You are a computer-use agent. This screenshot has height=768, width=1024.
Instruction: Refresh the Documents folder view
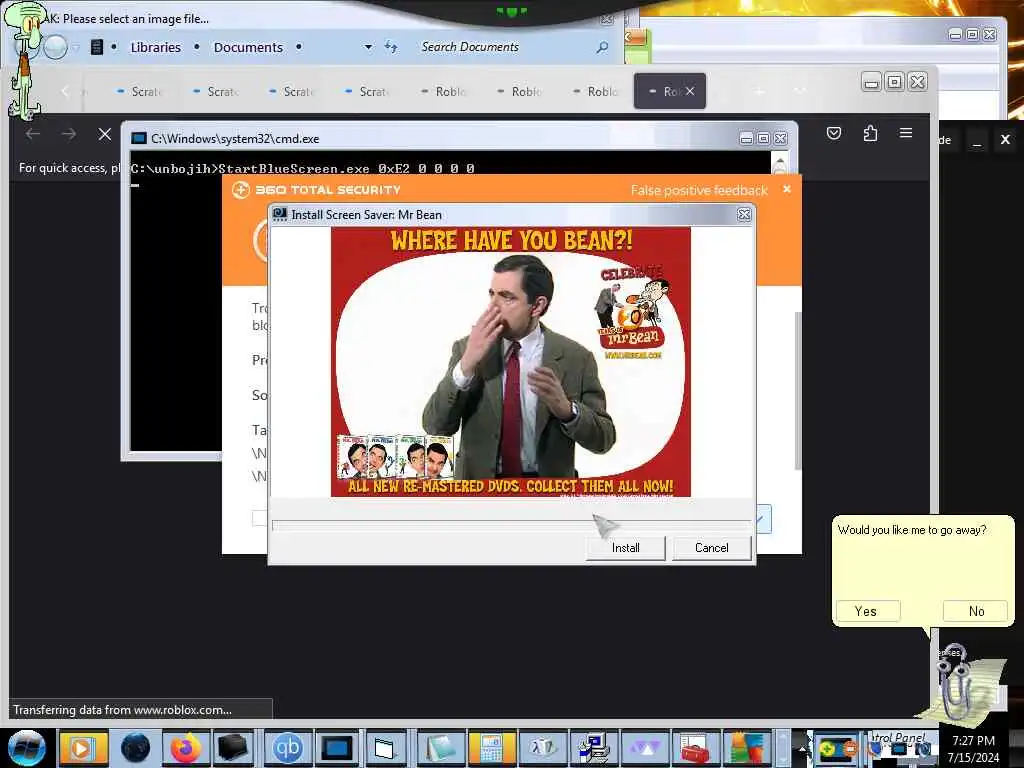391,46
